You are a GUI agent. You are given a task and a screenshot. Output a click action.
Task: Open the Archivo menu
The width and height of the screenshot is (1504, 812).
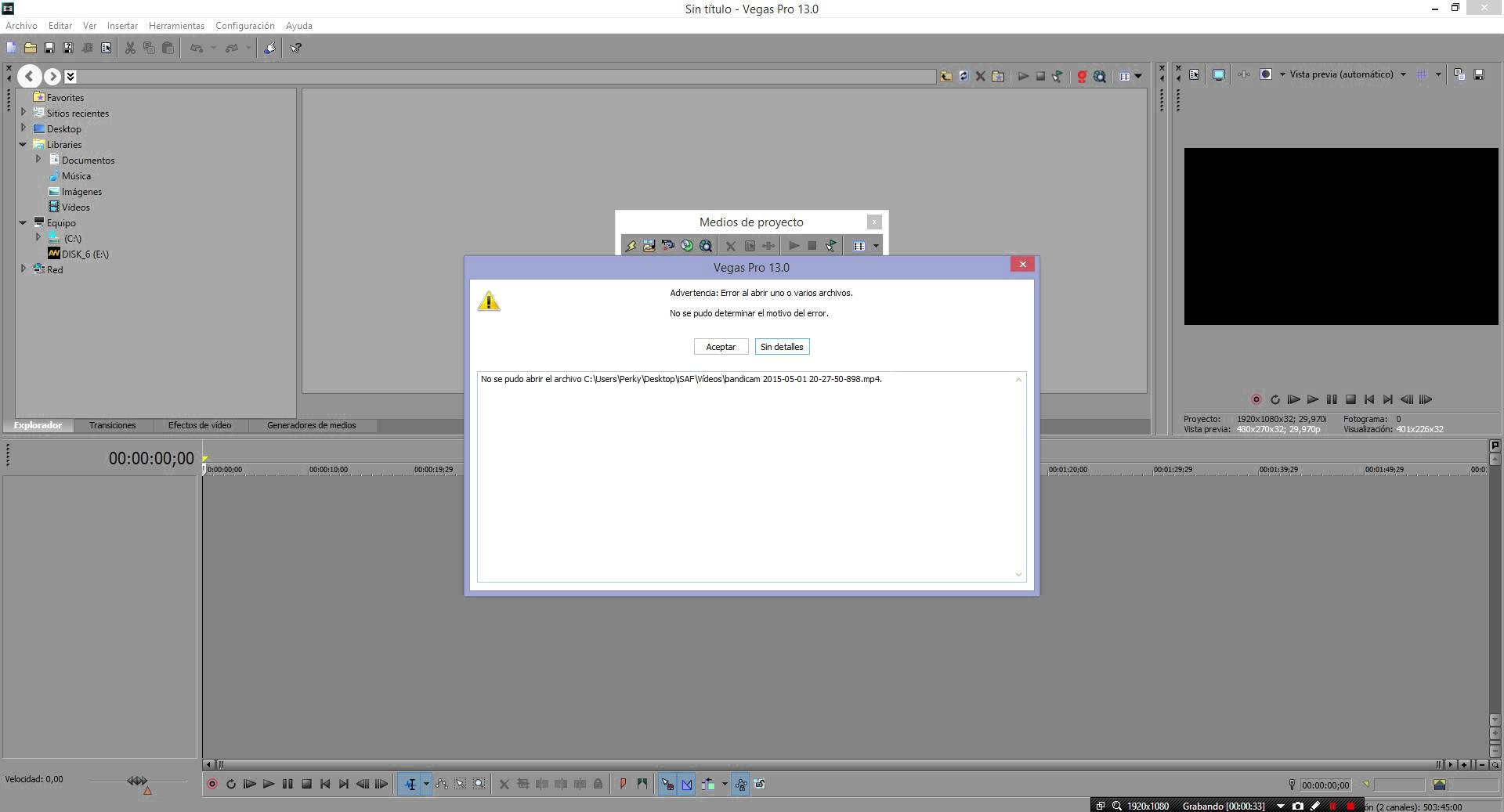(21, 26)
